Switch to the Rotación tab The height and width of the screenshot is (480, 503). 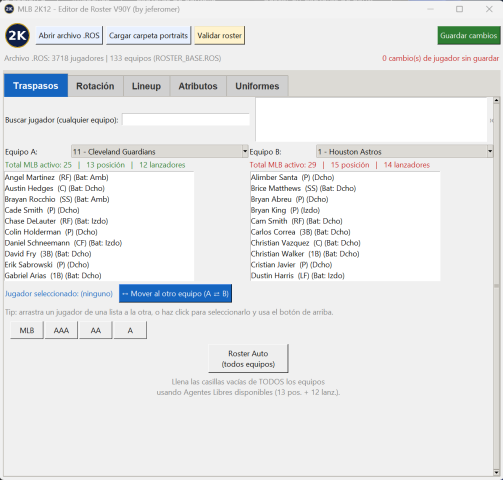(x=95, y=86)
